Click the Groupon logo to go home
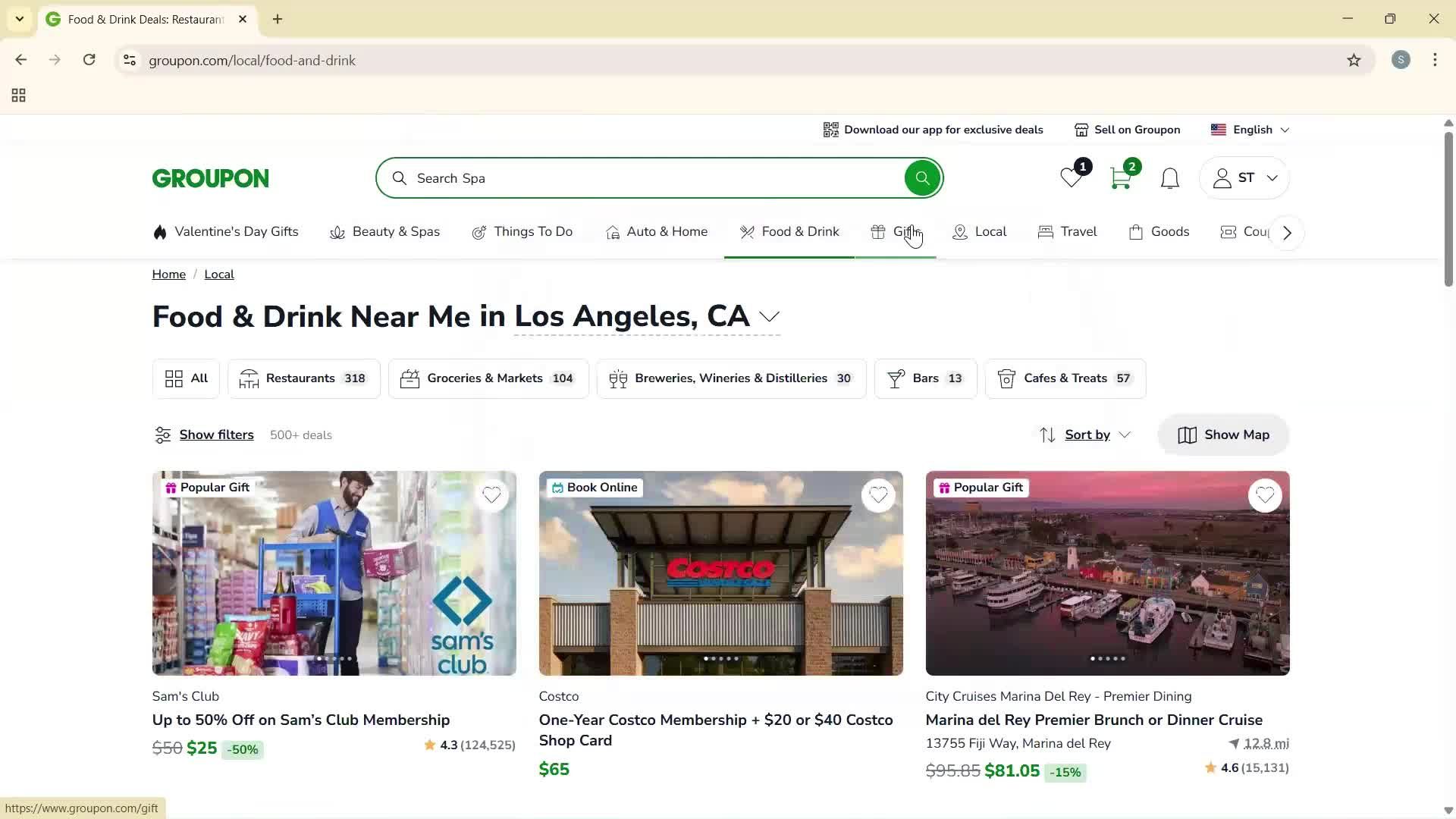This screenshot has height=819, width=1456. (x=210, y=177)
